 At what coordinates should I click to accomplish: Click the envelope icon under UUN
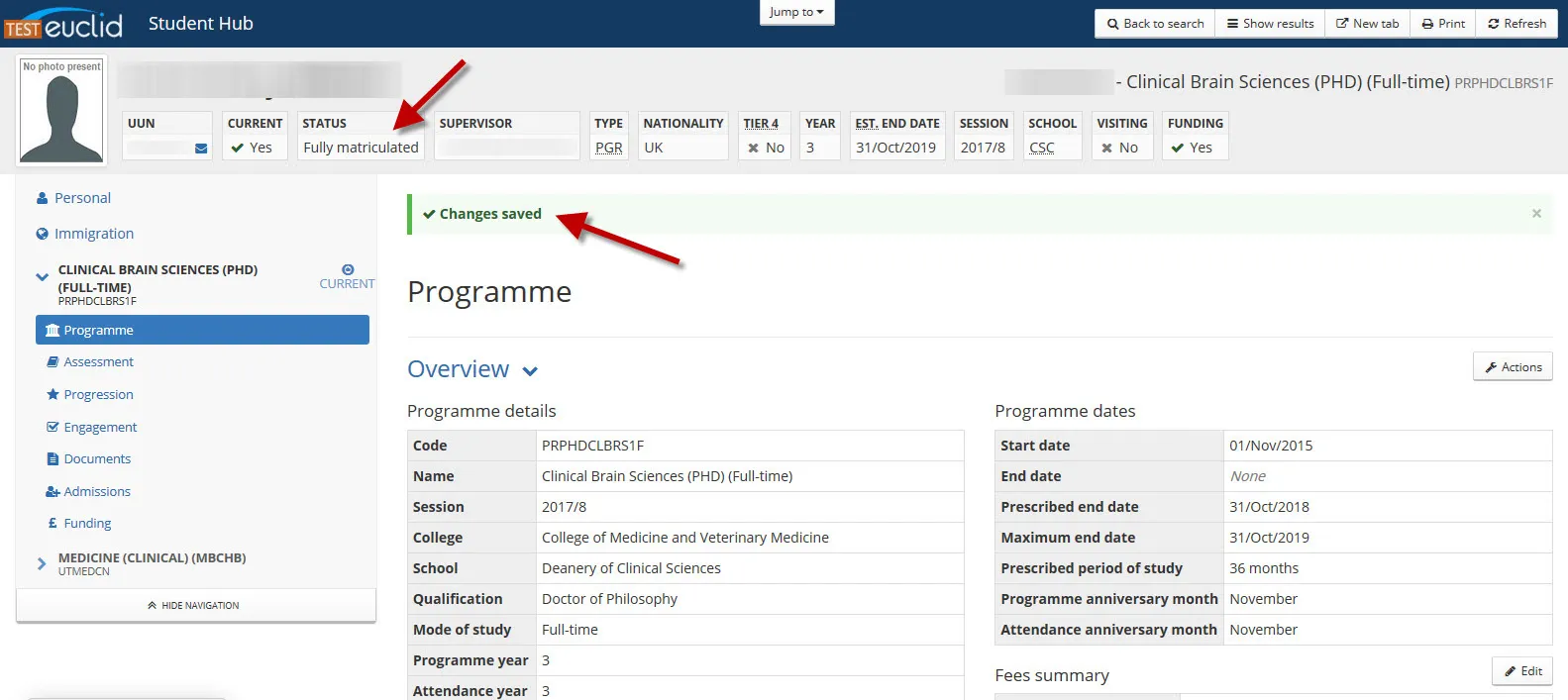(201, 149)
